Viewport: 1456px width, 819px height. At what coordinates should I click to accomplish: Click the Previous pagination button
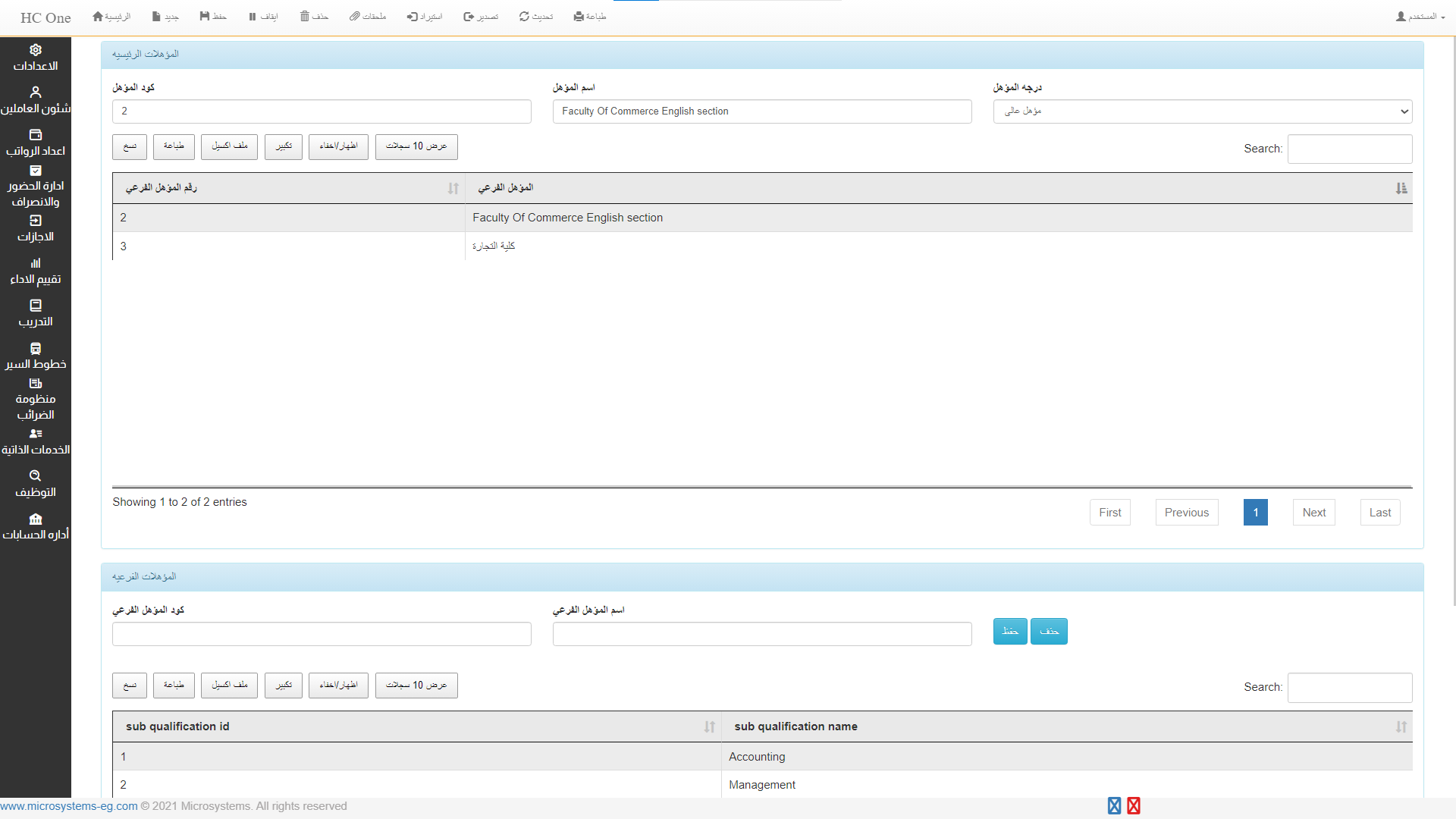1187,513
